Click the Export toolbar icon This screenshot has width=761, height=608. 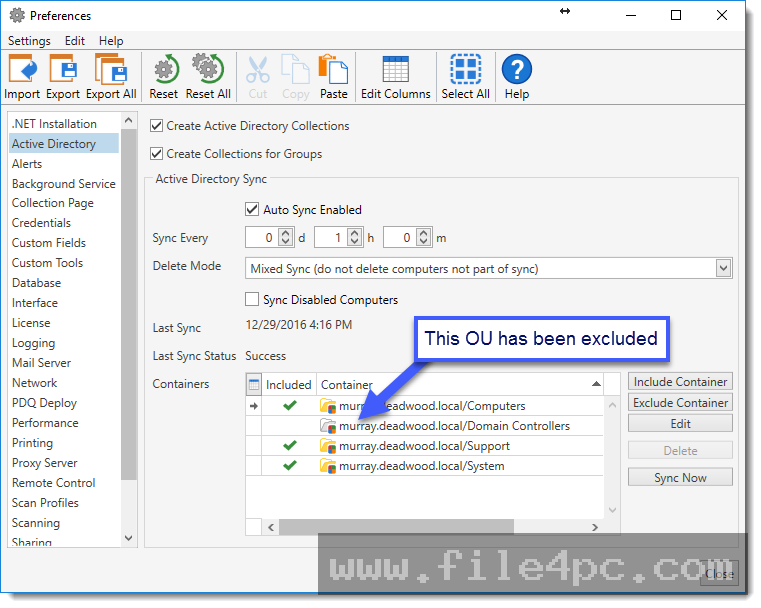(x=63, y=69)
